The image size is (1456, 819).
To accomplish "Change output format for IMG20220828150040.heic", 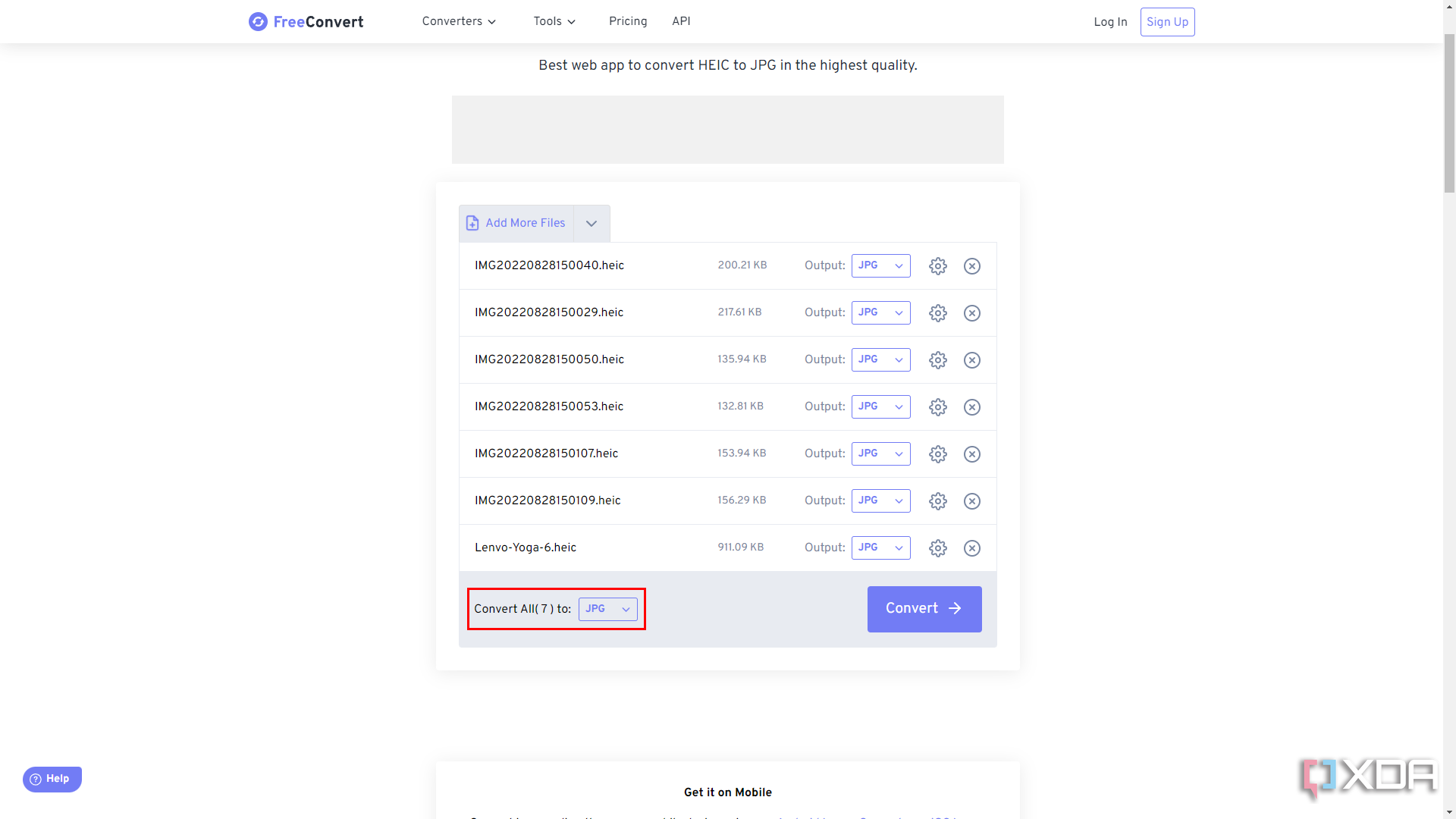I will [x=880, y=265].
